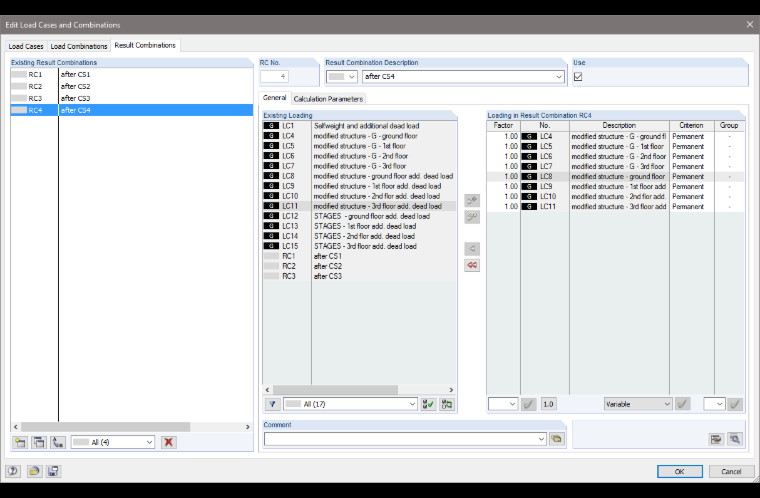Click Permanent criterion cell for LC11
Screen dimensions: 760x498
692,207
